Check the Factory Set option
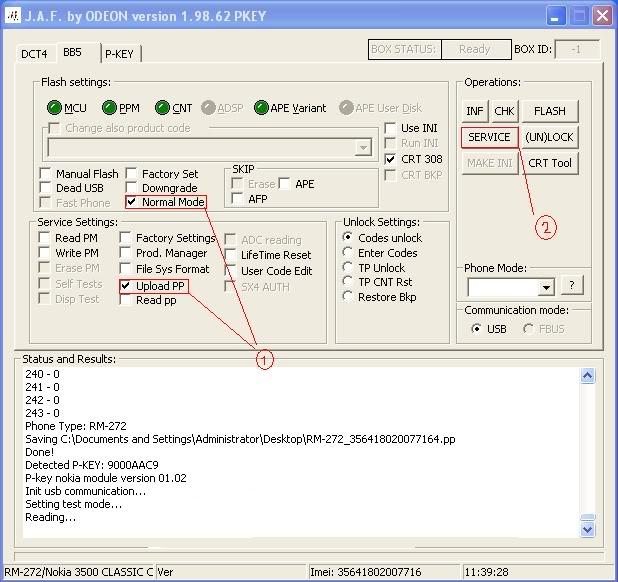This screenshot has width=618, height=582. point(131,173)
